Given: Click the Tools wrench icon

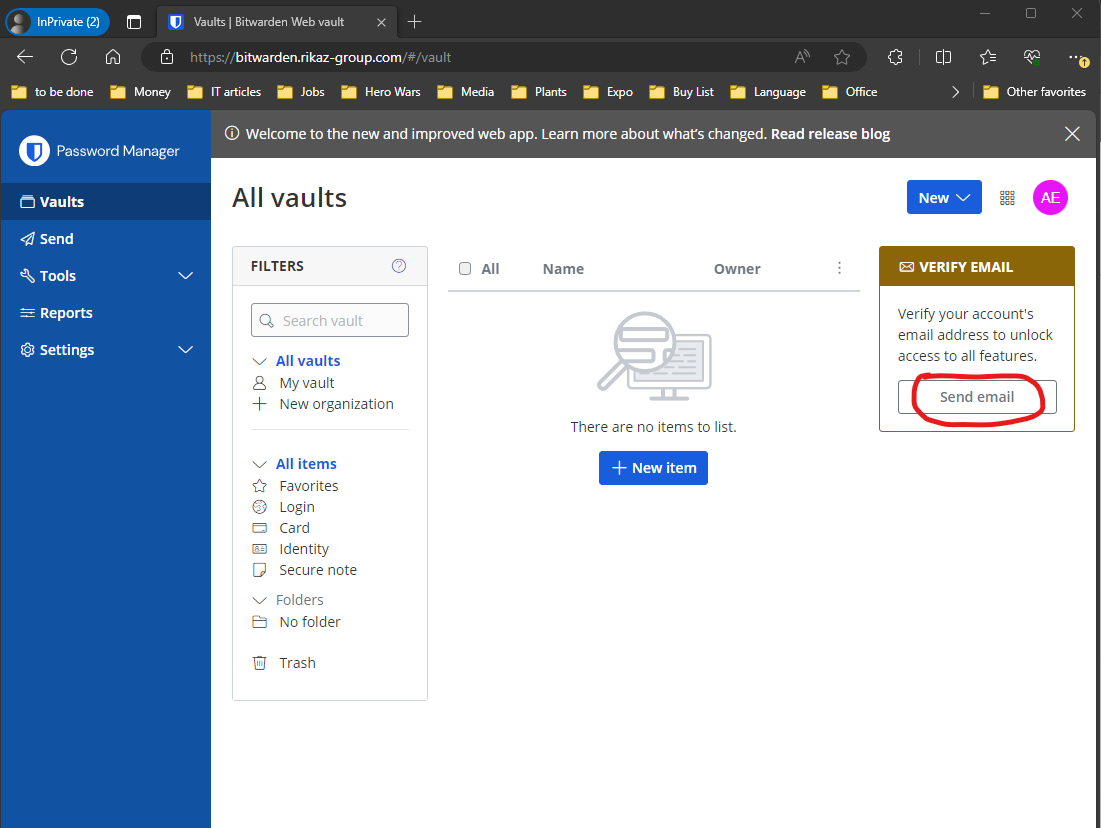Looking at the screenshot, I should click(x=27, y=275).
